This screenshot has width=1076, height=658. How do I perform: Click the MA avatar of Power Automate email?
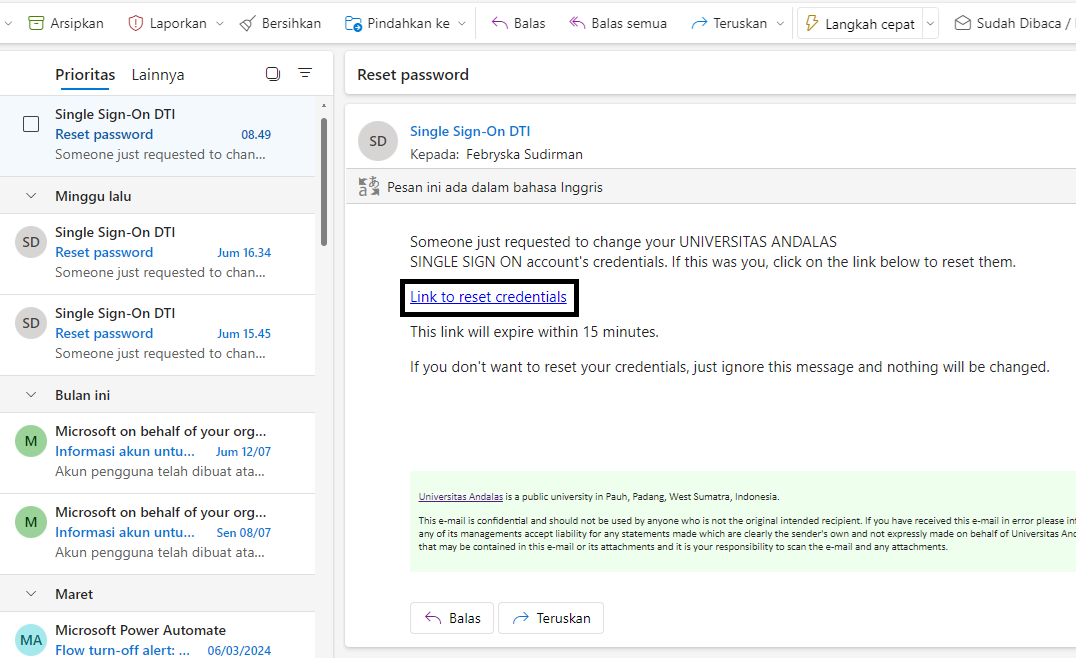tap(31, 640)
